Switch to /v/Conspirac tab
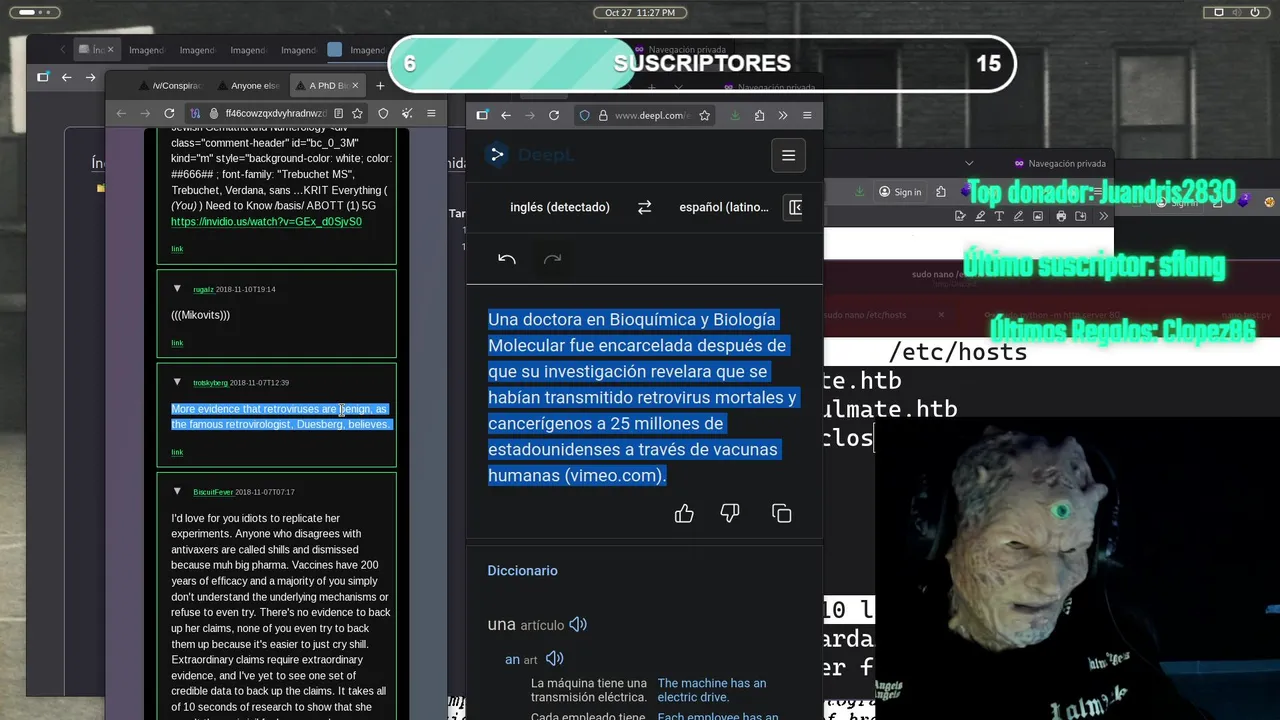 coord(171,86)
